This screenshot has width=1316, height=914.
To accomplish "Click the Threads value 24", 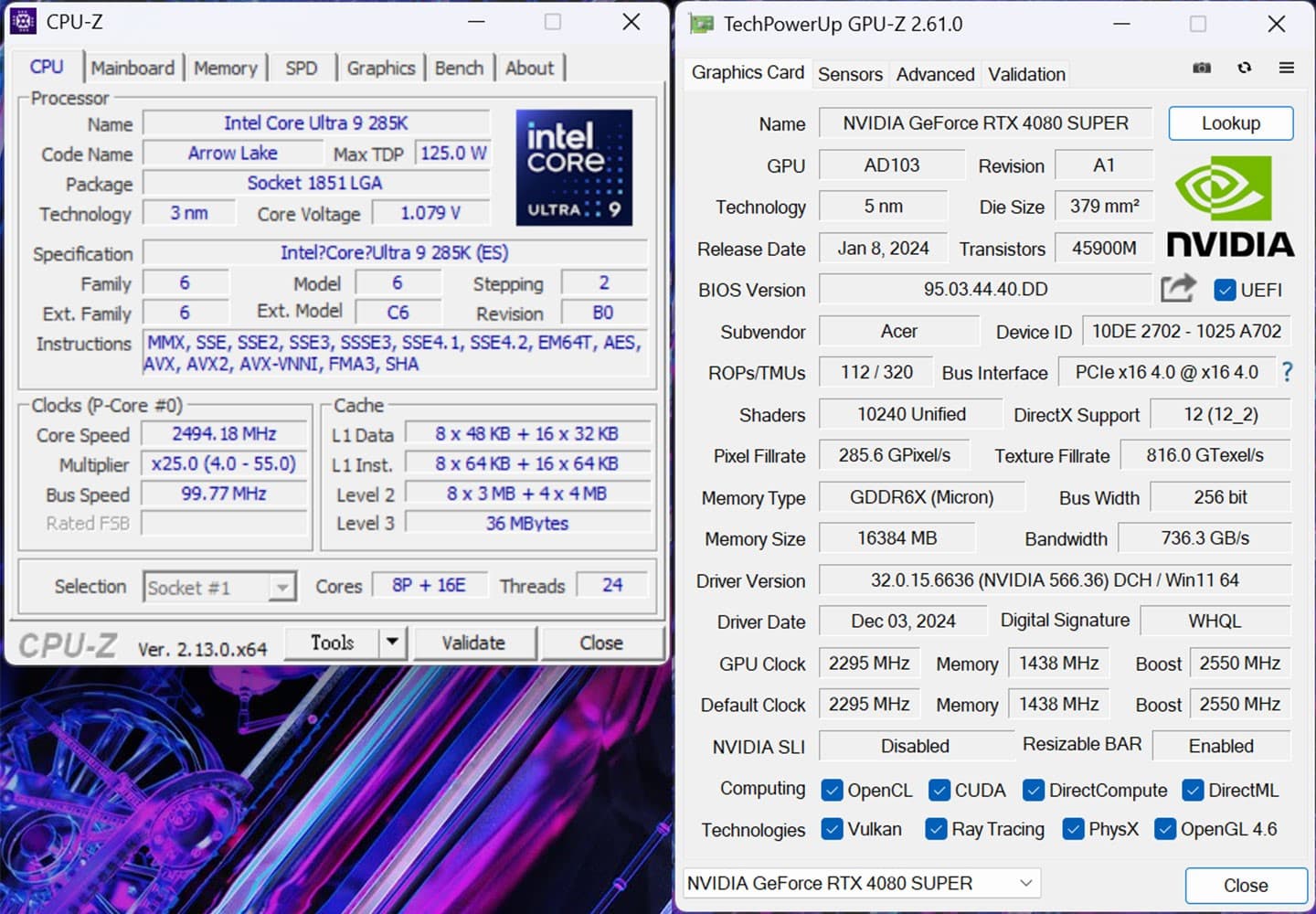I will [x=612, y=585].
